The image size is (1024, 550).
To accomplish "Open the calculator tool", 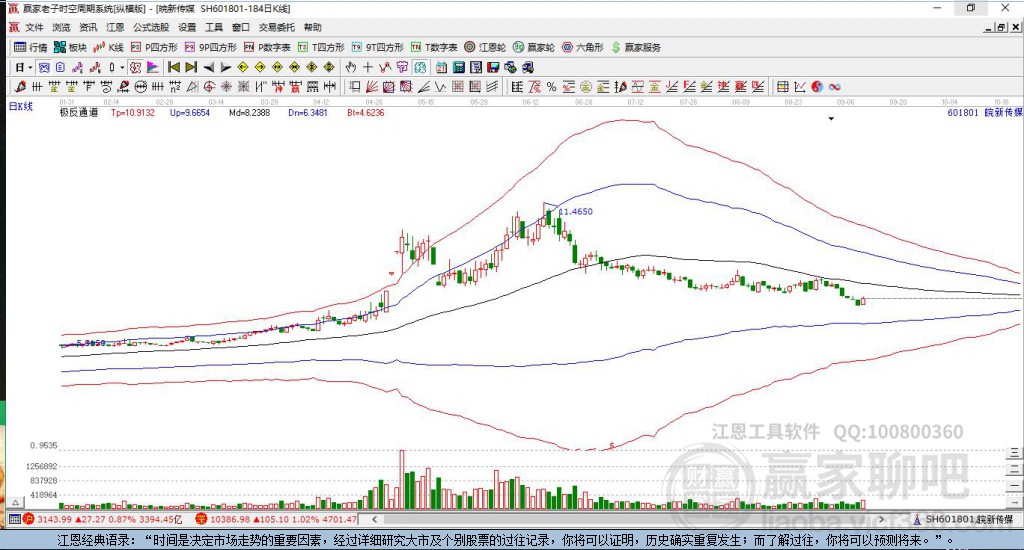I will tap(458, 67).
